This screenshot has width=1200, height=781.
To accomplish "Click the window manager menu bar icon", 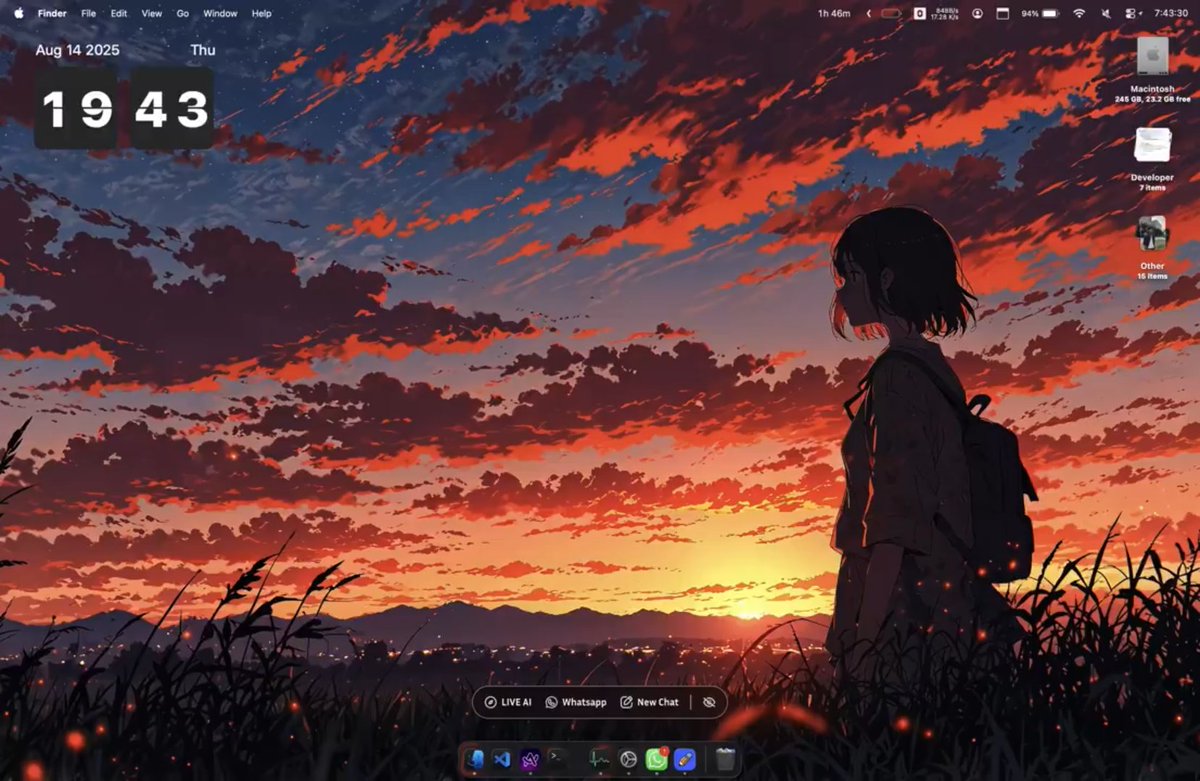I will [1003, 14].
